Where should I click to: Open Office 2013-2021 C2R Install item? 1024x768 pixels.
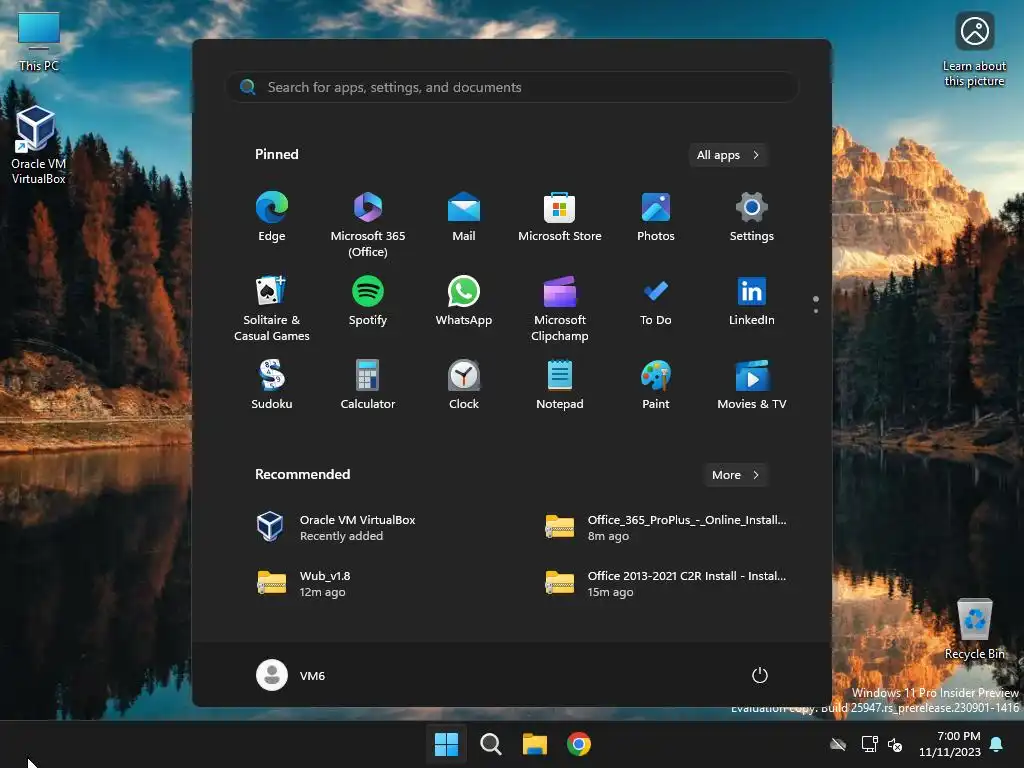[666, 583]
